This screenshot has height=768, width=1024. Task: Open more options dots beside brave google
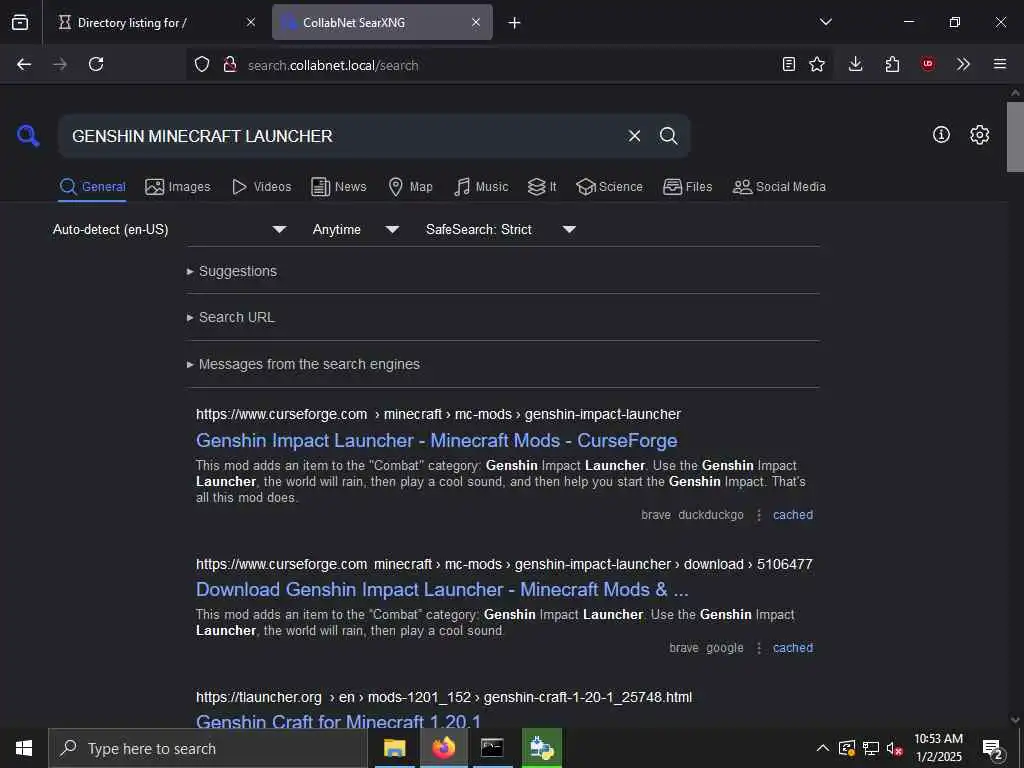click(x=758, y=648)
